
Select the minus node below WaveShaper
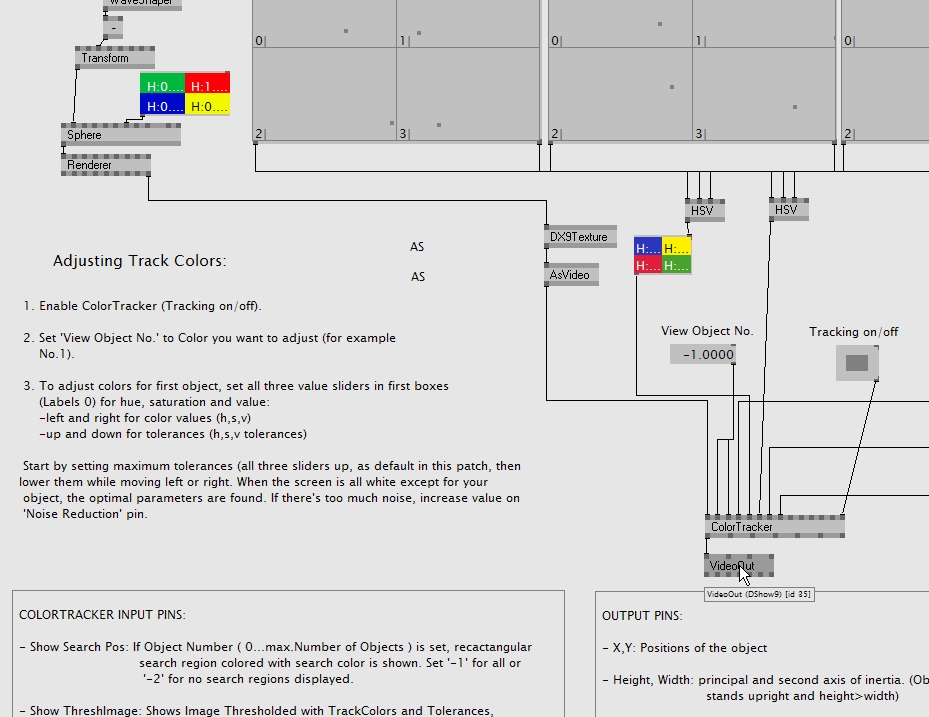point(114,30)
